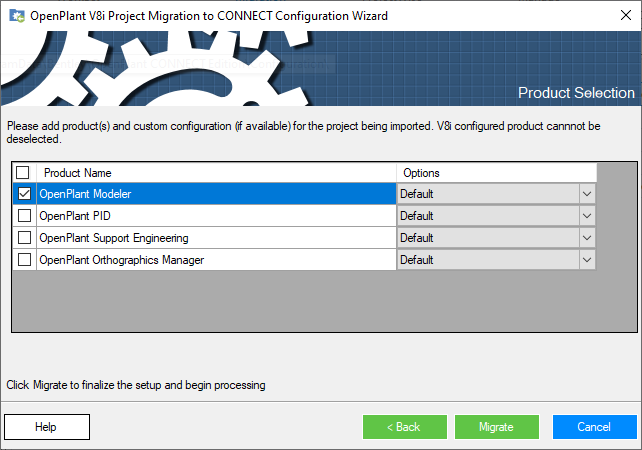
Task: Cancel the migration wizard
Action: pos(595,427)
